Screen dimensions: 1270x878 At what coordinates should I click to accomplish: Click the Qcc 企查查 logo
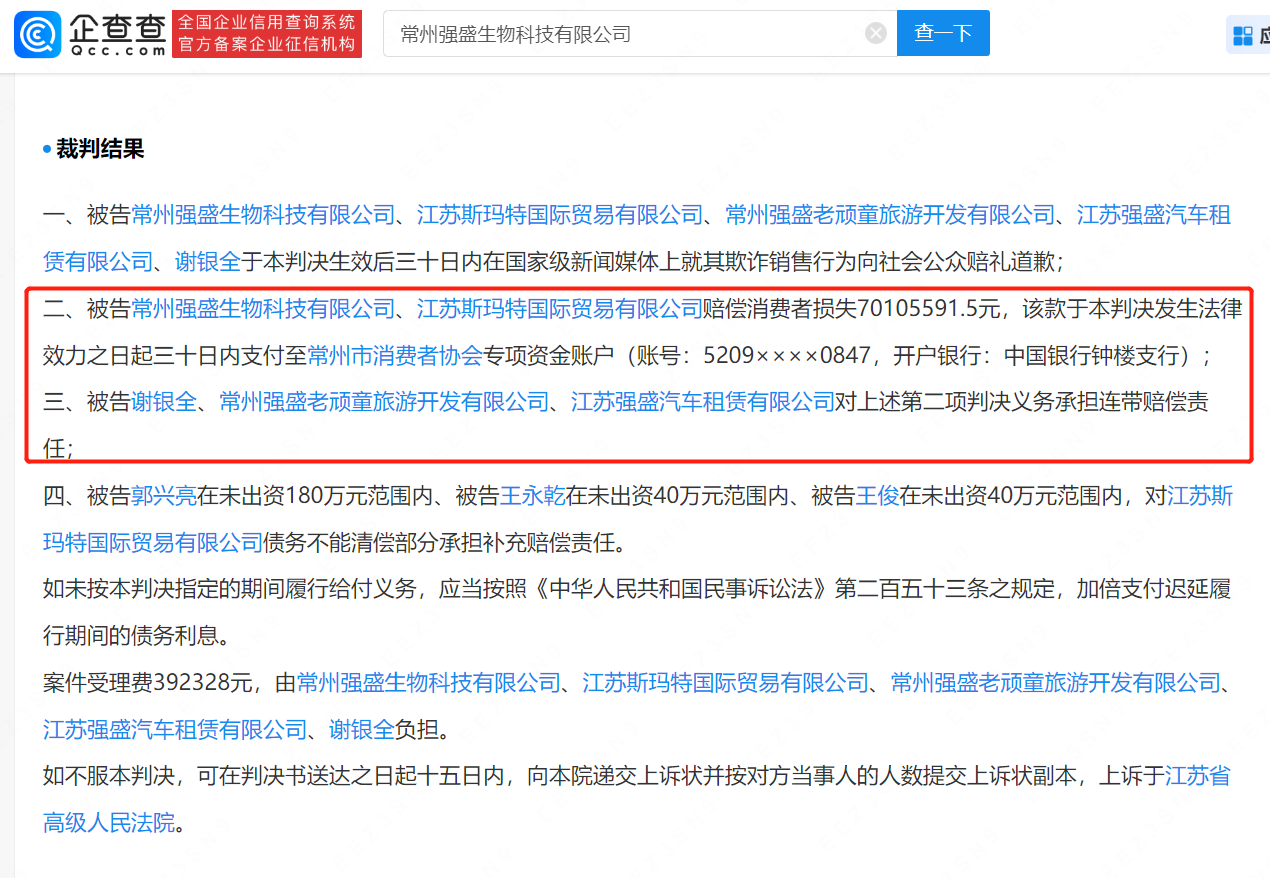(90, 33)
